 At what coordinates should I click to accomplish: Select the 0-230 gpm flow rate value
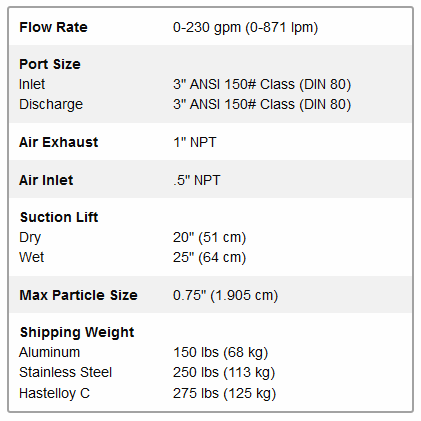[245, 28]
